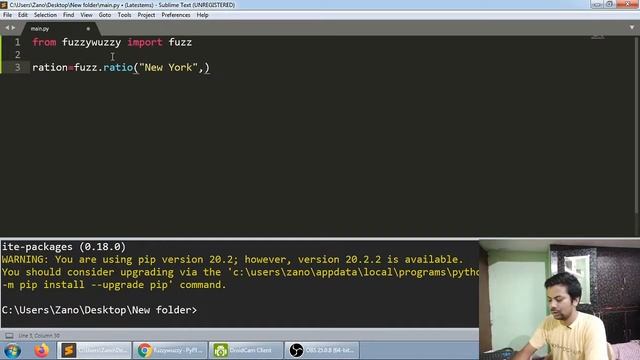Toggle the side bar icon in status bar
Screen dimensions: 640x360
9,336
